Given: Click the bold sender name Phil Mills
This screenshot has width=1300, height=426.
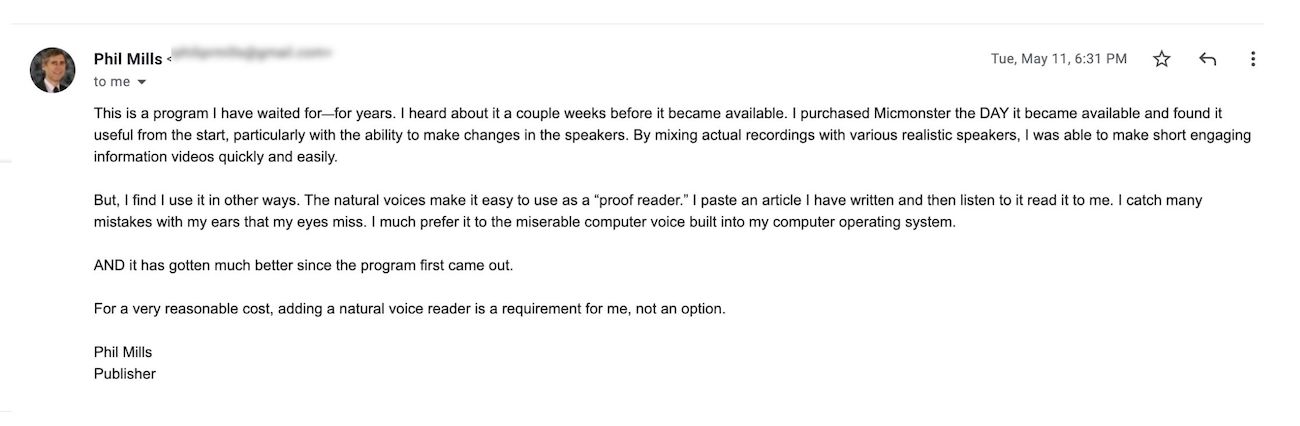Looking at the screenshot, I should click(x=128, y=59).
